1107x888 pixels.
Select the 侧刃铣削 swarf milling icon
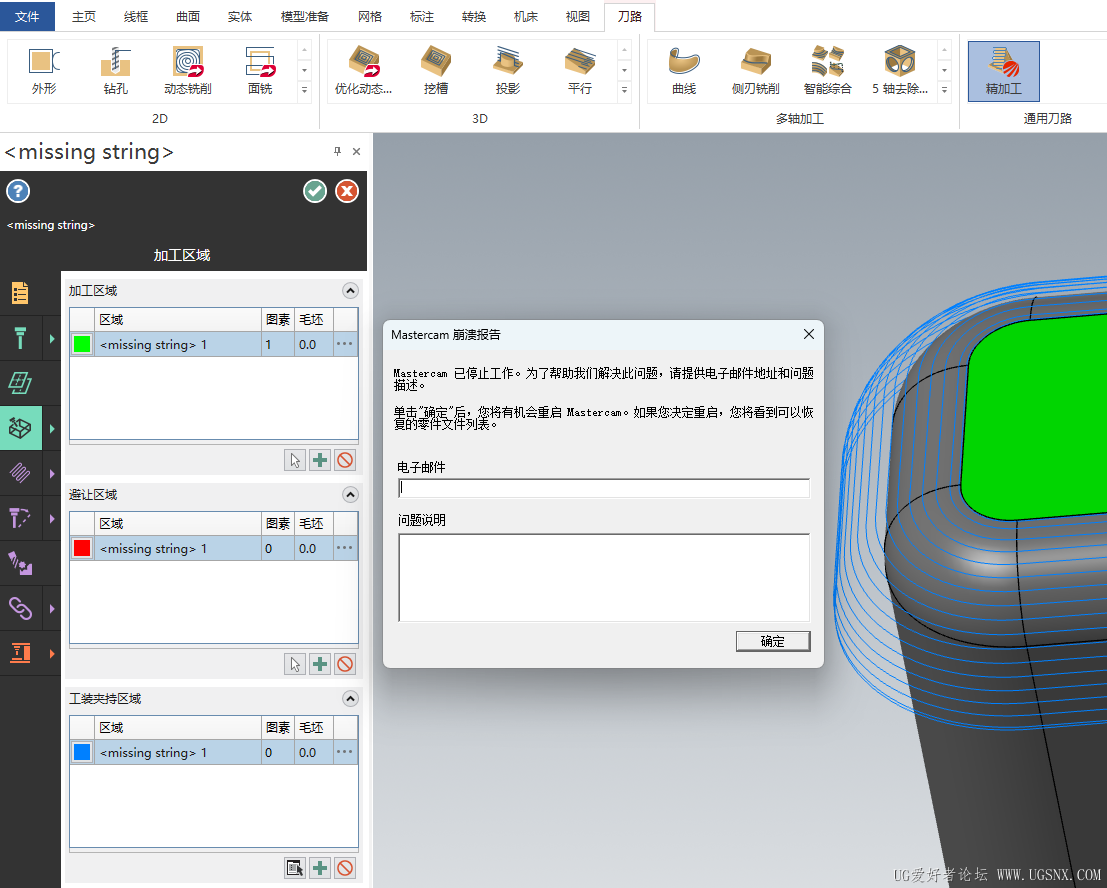755,71
